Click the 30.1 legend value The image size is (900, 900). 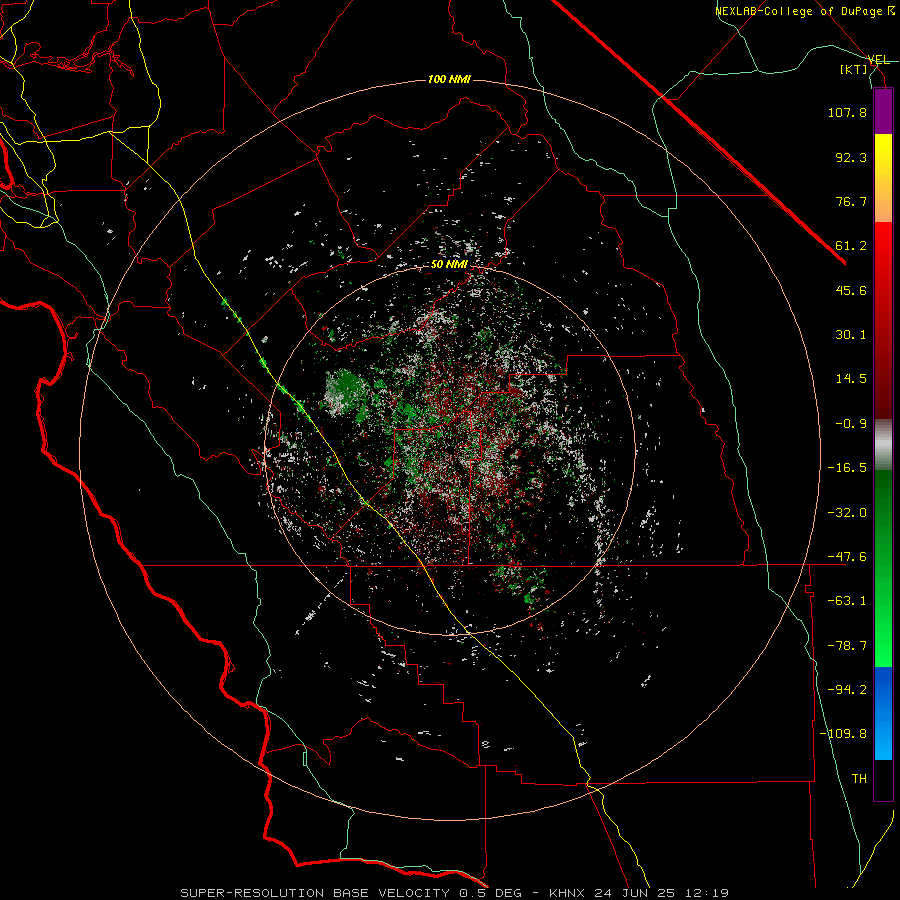851,335
